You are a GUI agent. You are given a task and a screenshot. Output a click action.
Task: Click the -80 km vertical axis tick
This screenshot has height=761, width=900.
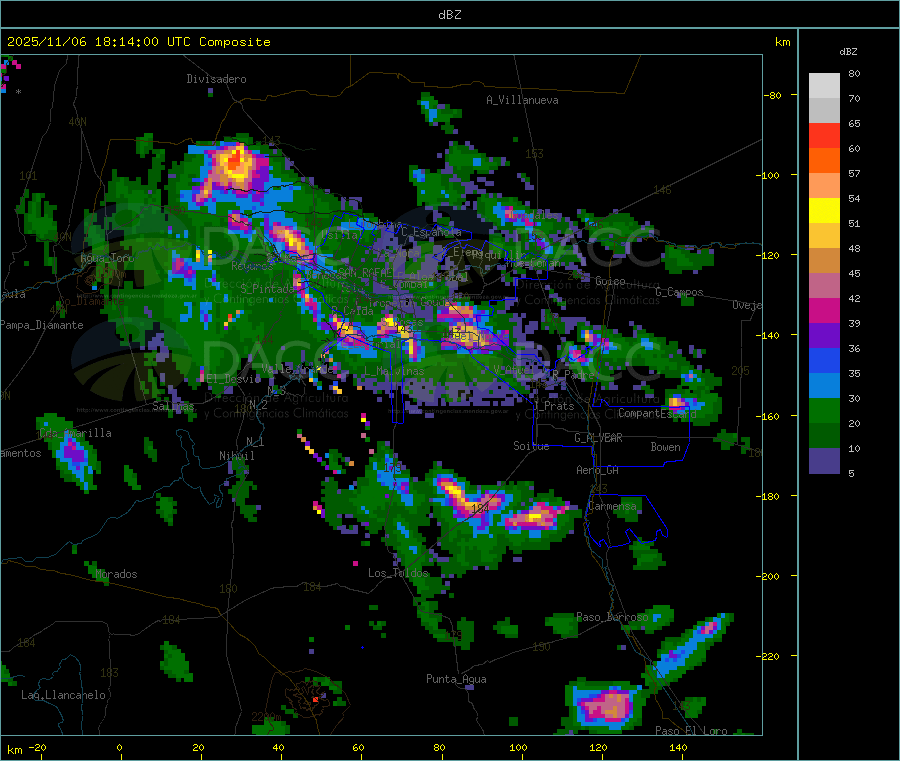[772, 95]
